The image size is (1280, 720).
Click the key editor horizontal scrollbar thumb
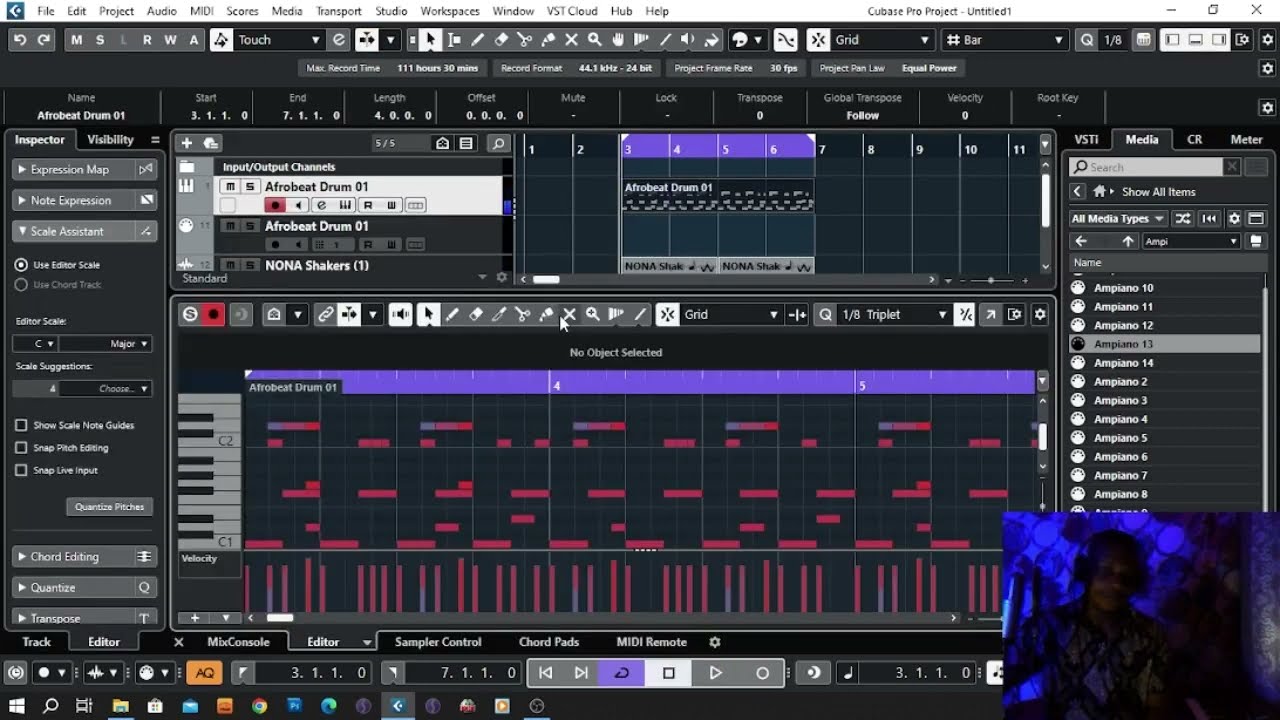click(280, 618)
